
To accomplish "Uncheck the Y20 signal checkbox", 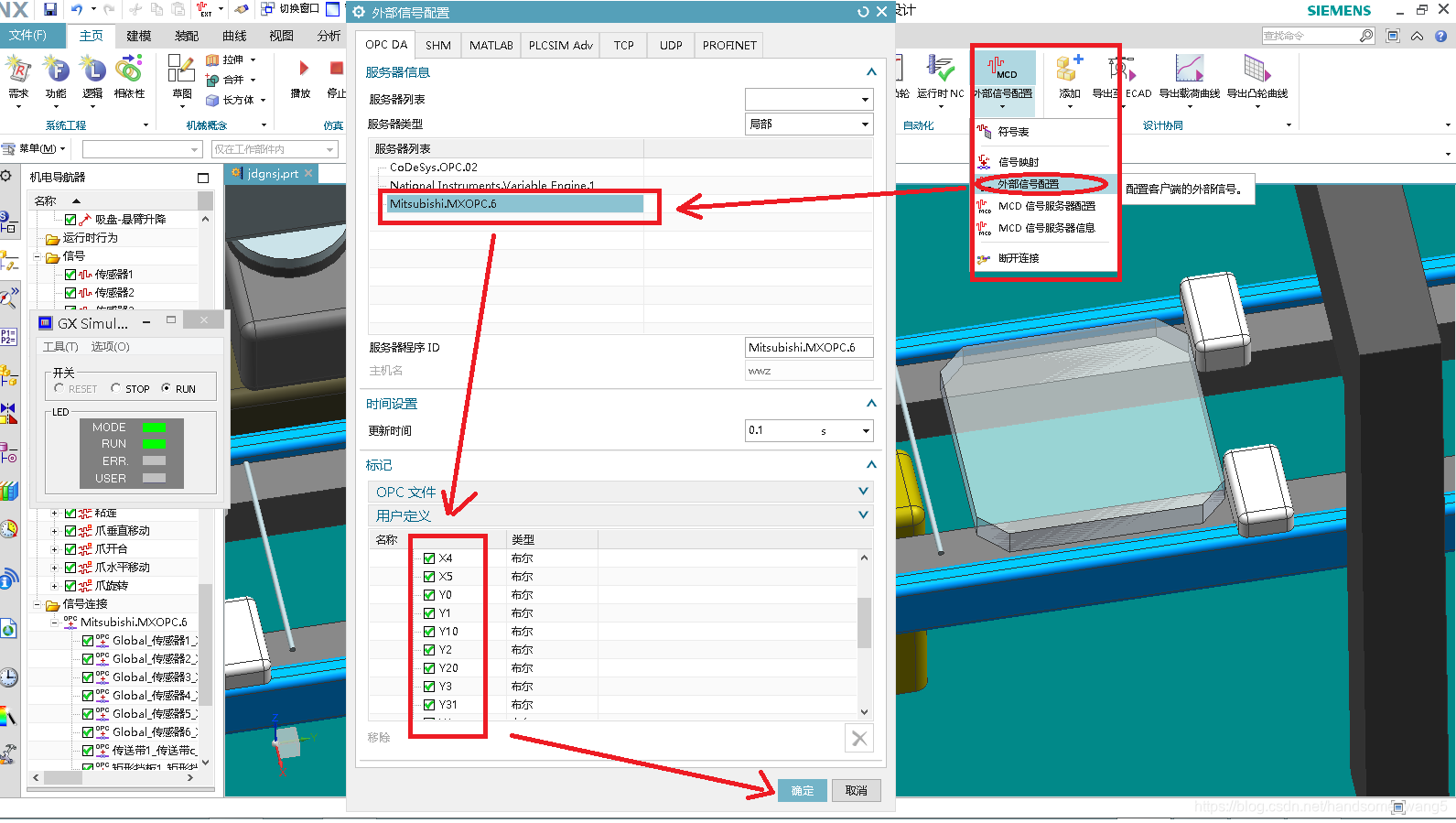I will (429, 667).
